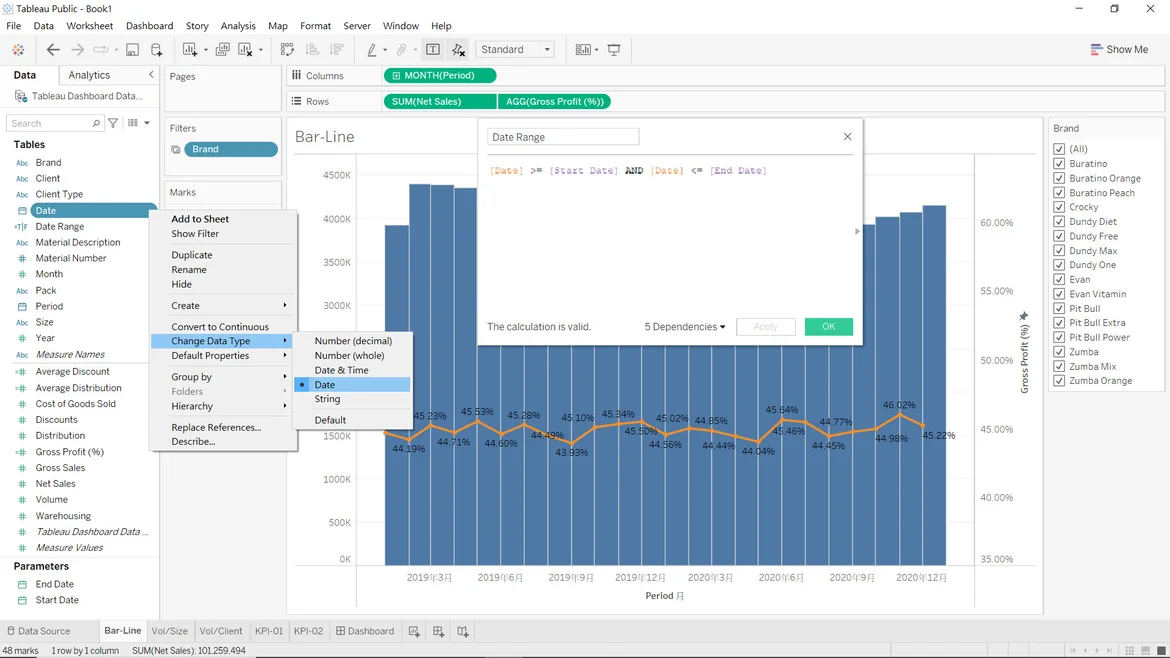Image resolution: width=1170 pixels, height=658 pixels.
Task: Switch to the Vol/Size sheet tab
Action: coord(169,631)
